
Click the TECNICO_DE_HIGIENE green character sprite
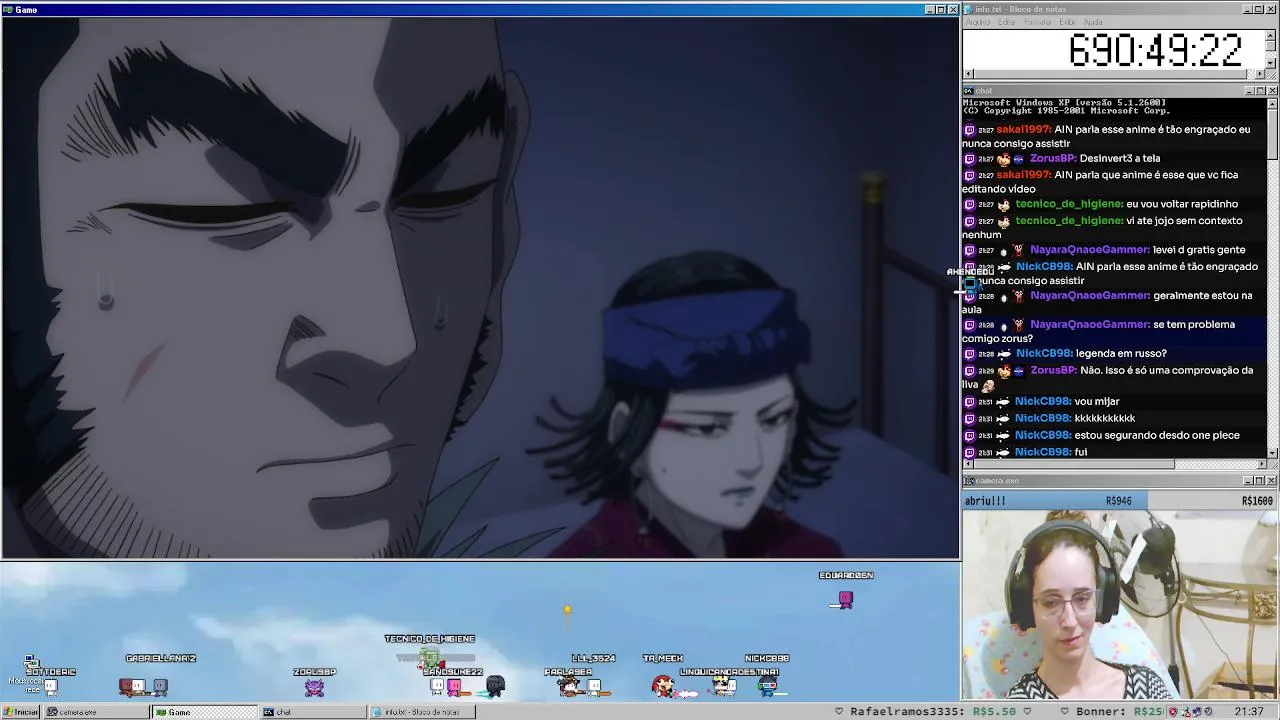click(x=430, y=657)
